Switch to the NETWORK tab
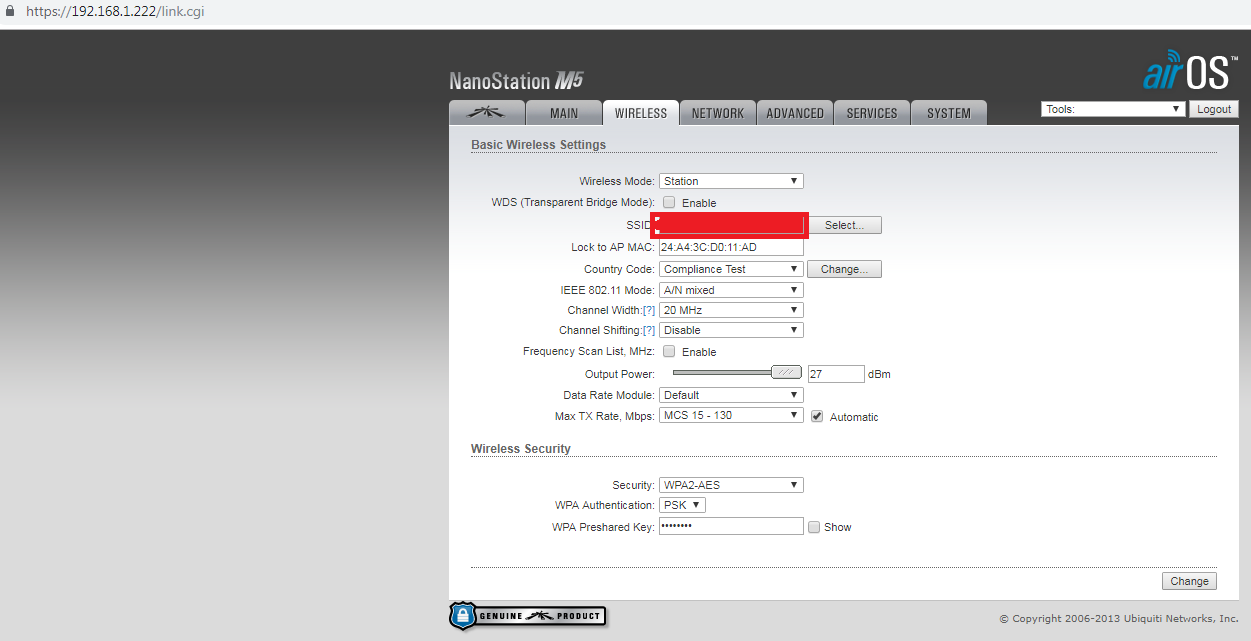The height and width of the screenshot is (641, 1251). tap(717, 113)
